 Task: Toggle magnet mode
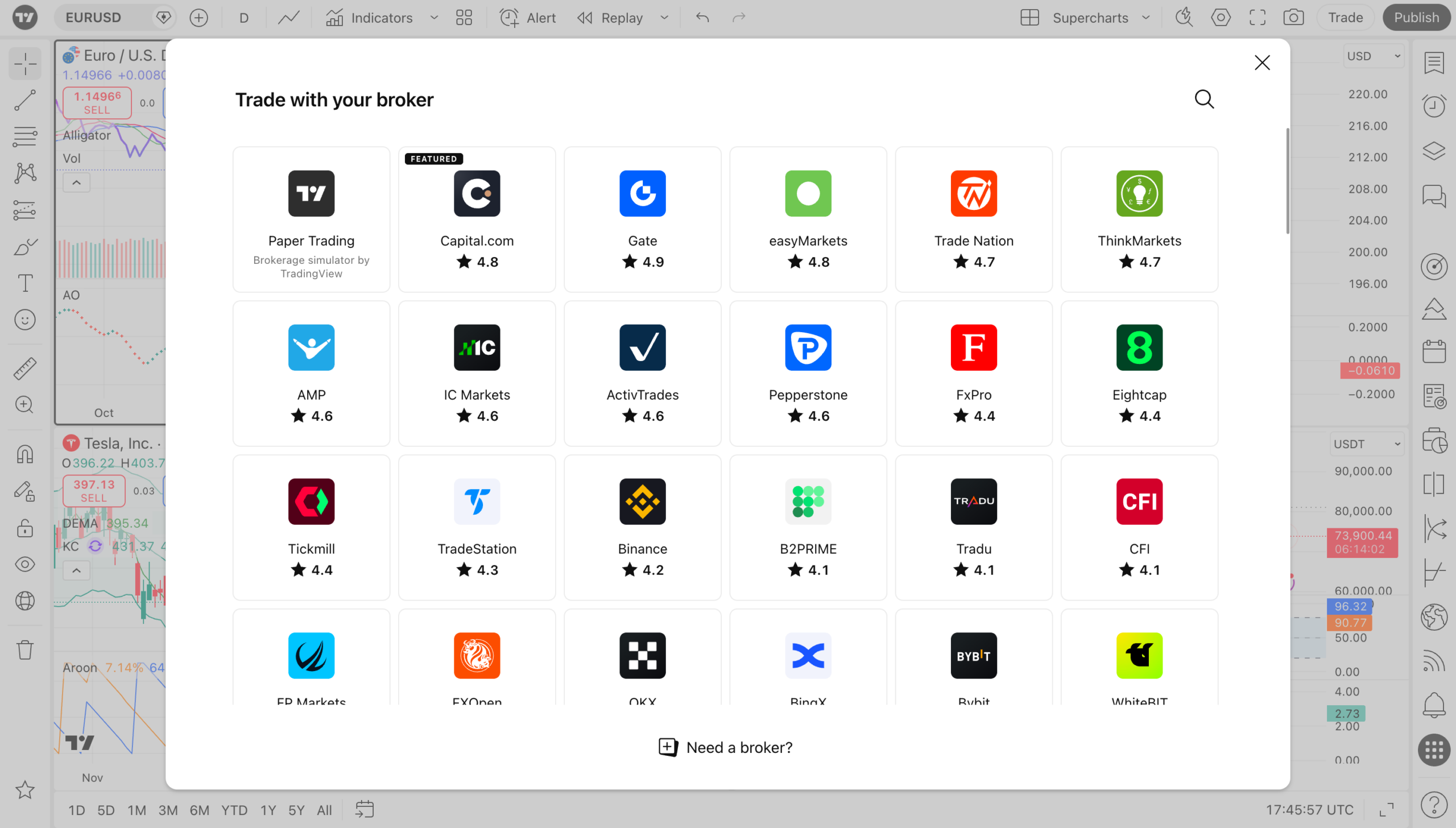click(x=25, y=454)
